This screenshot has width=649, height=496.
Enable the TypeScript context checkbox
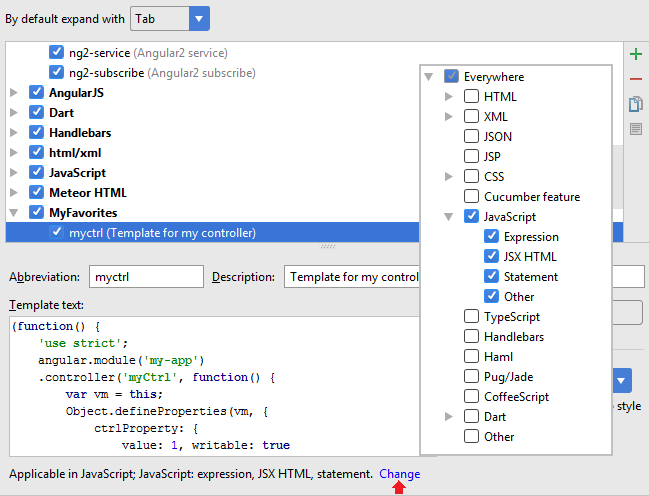tap(472, 317)
